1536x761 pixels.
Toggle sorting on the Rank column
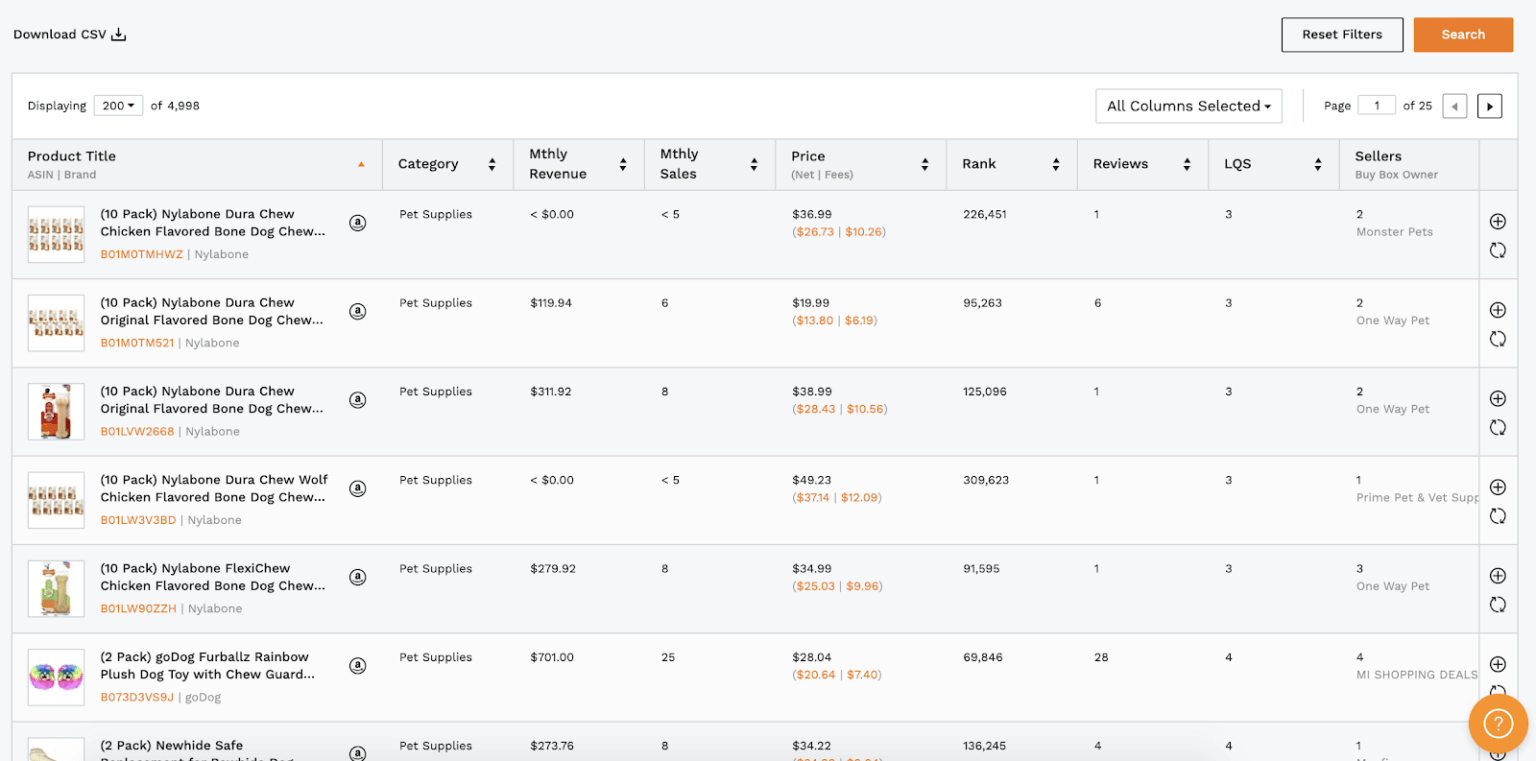click(x=1056, y=163)
